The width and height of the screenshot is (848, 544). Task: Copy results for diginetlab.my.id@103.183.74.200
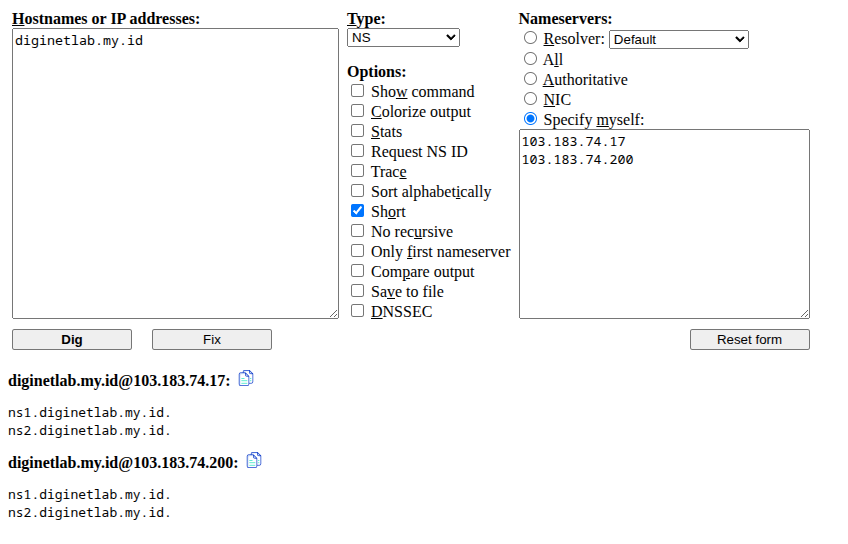pos(254,461)
